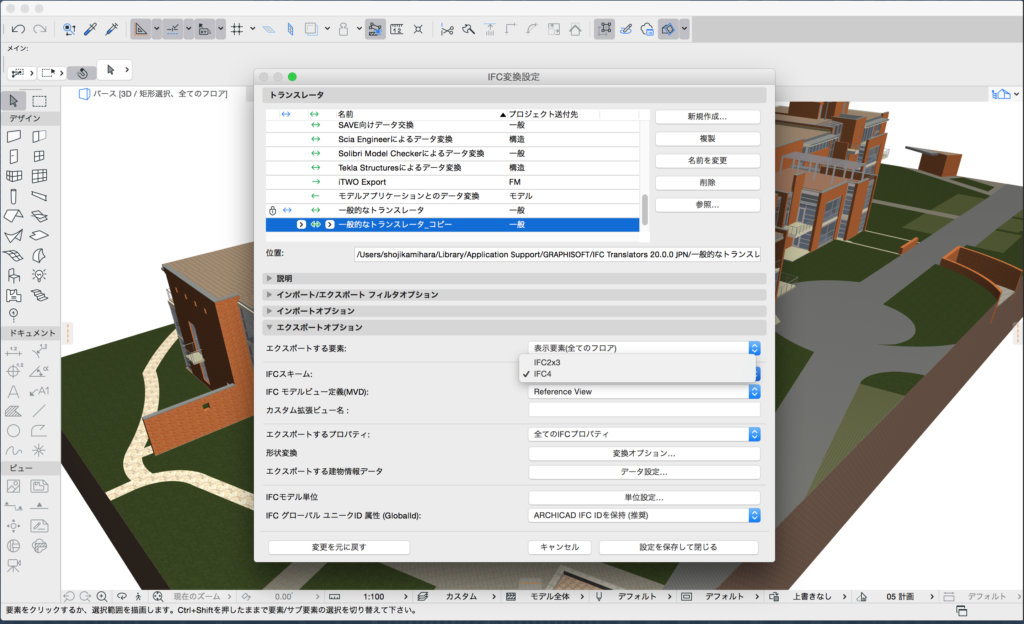
Task: Toggle the snap guides toolbar button
Action: coord(172,29)
